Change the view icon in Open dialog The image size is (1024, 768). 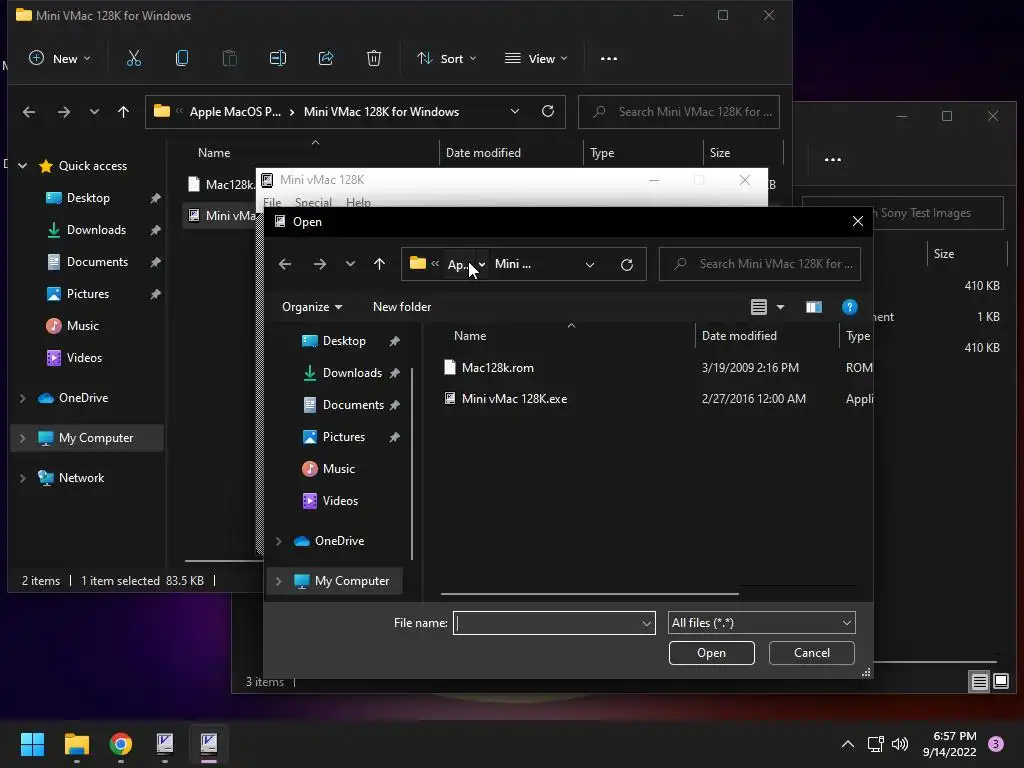pyautogui.click(x=759, y=307)
